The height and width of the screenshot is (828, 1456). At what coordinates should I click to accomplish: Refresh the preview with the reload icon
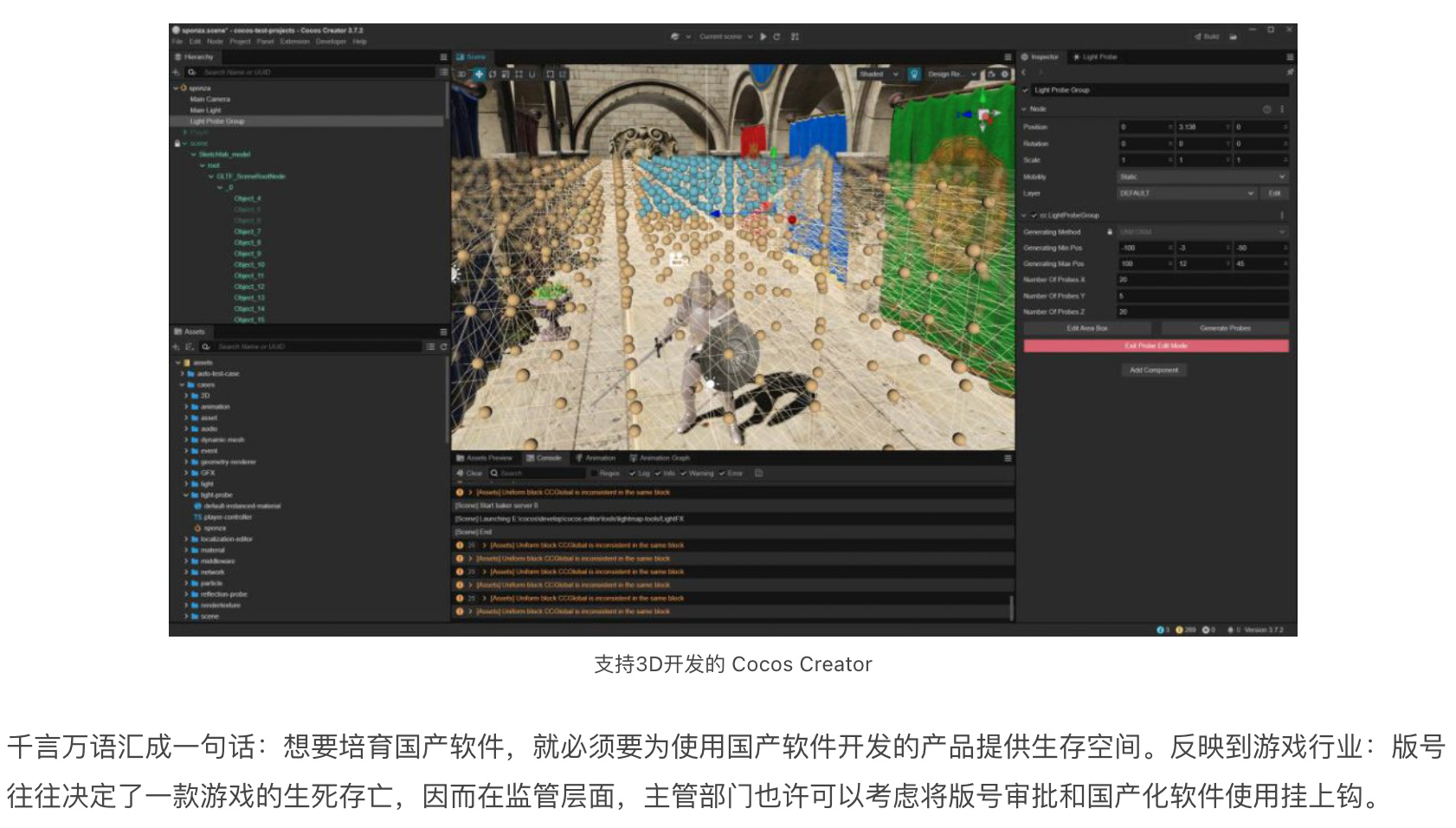click(776, 36)
